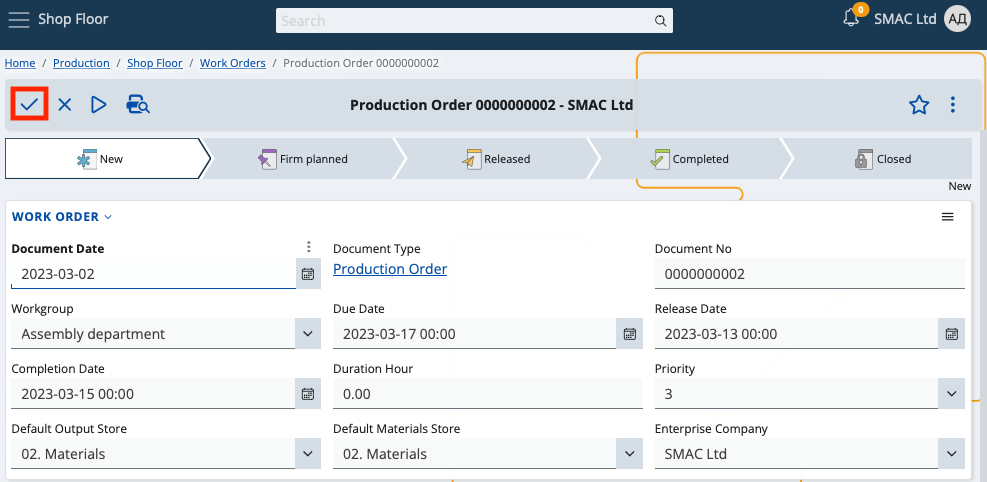
Task: Open the Production Order document type link
Action: 390,269
